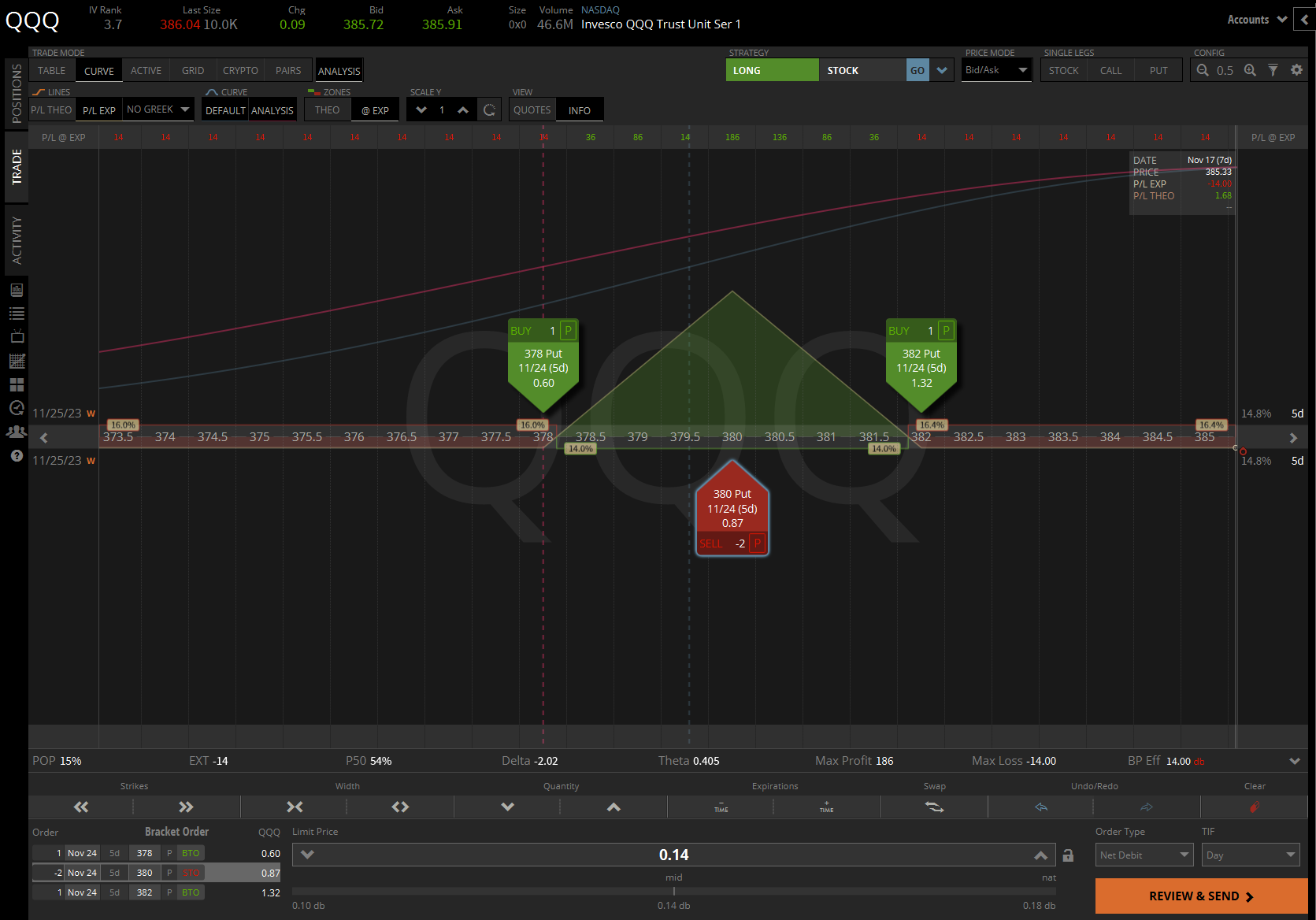Open Net Debit order type dropdown
The height and width of the screenshot is (920, 1316).
point(1144,855)
